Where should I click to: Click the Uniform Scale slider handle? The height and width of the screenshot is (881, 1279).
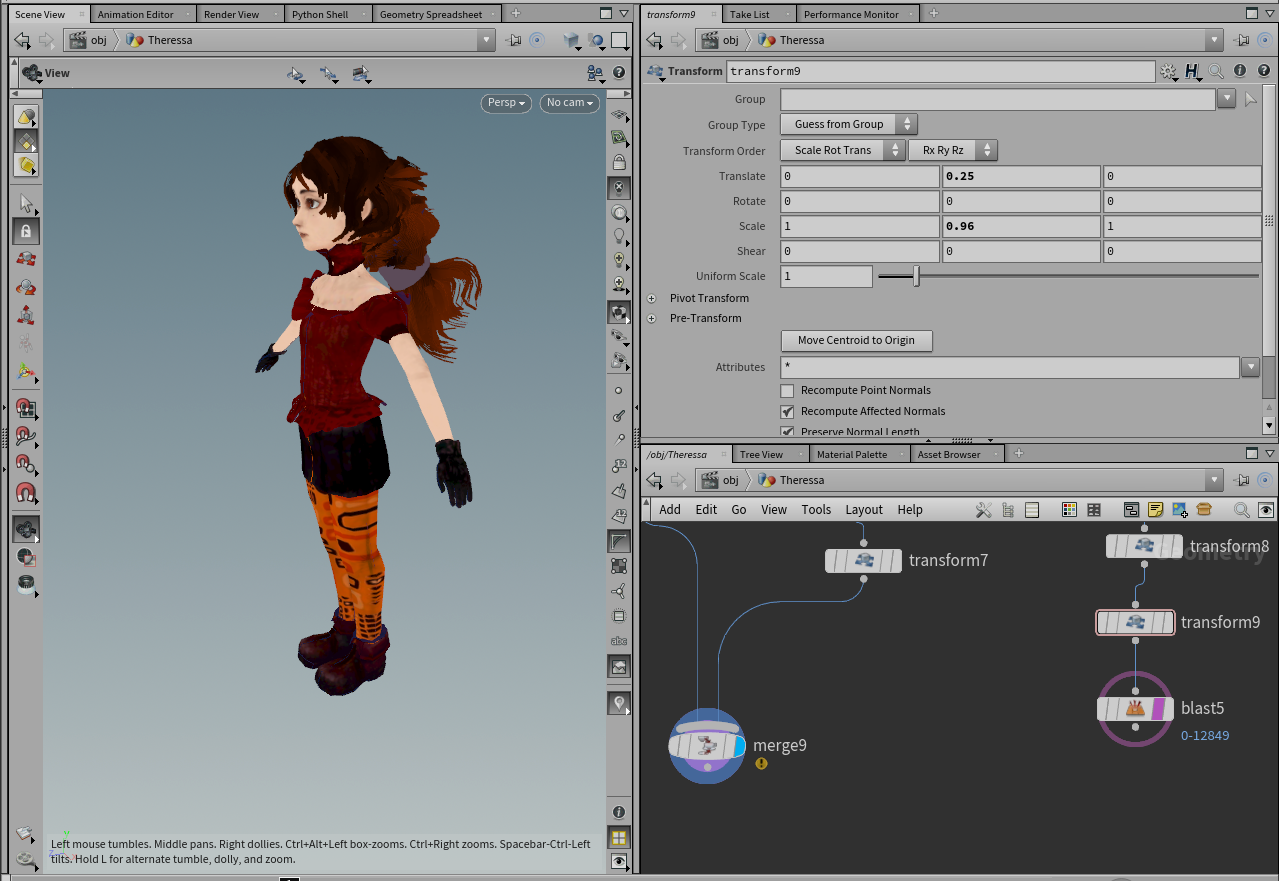tap(916, 276)
